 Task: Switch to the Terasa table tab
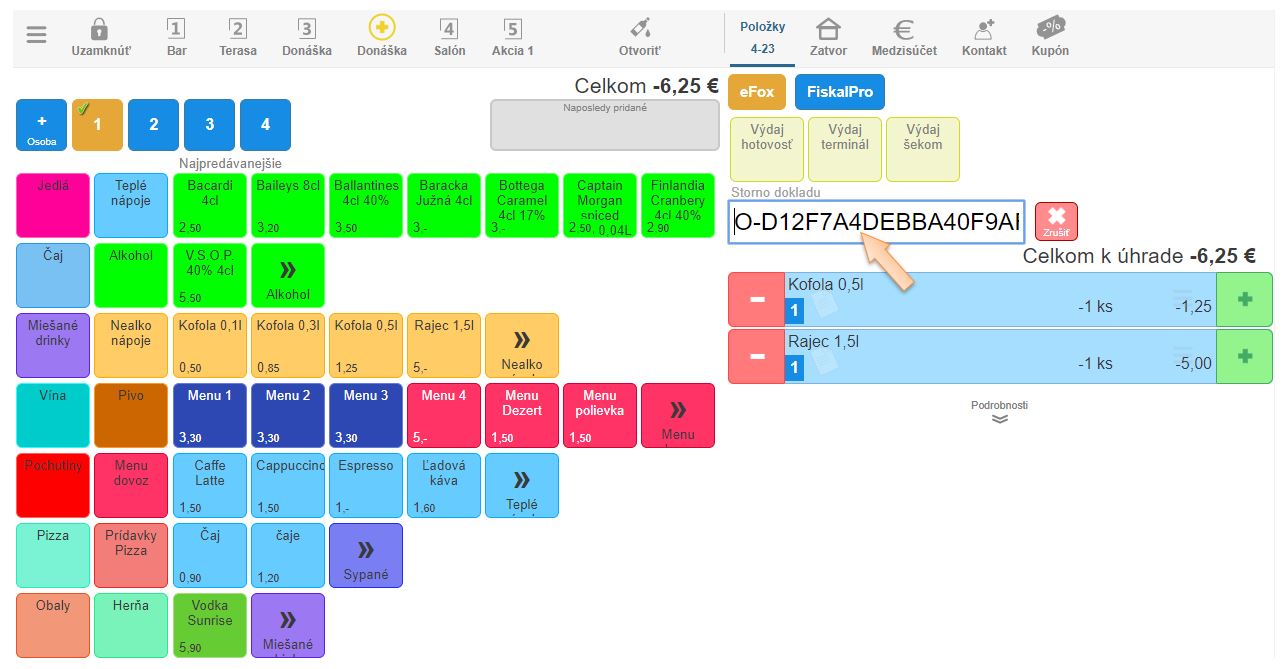[238, 37]
